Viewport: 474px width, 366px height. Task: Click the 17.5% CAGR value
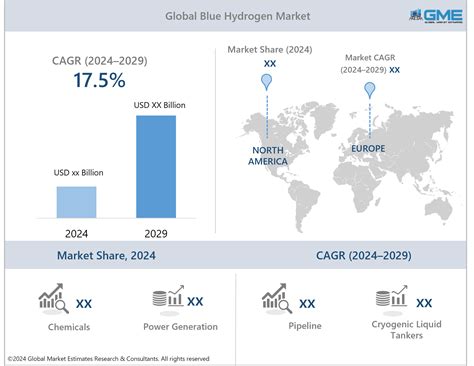click(x=99, y=80)
